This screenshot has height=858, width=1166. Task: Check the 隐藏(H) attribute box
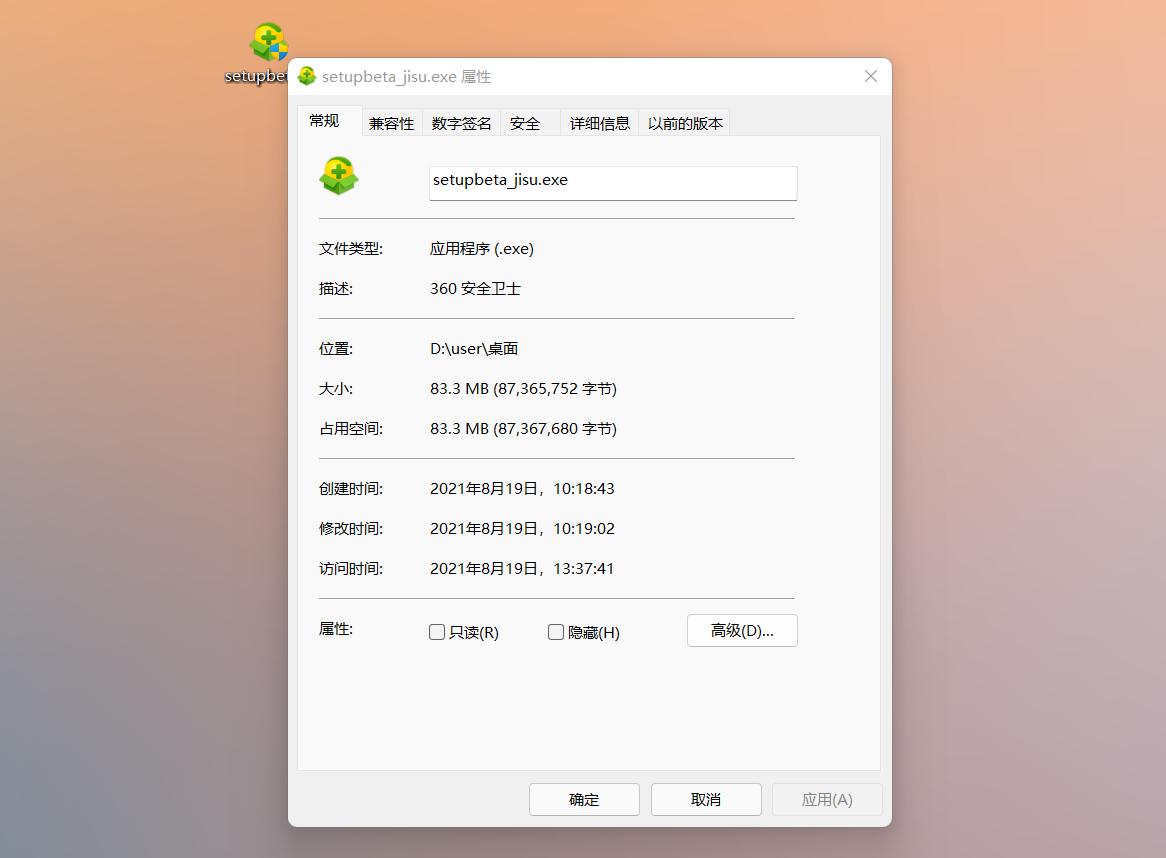556,631
